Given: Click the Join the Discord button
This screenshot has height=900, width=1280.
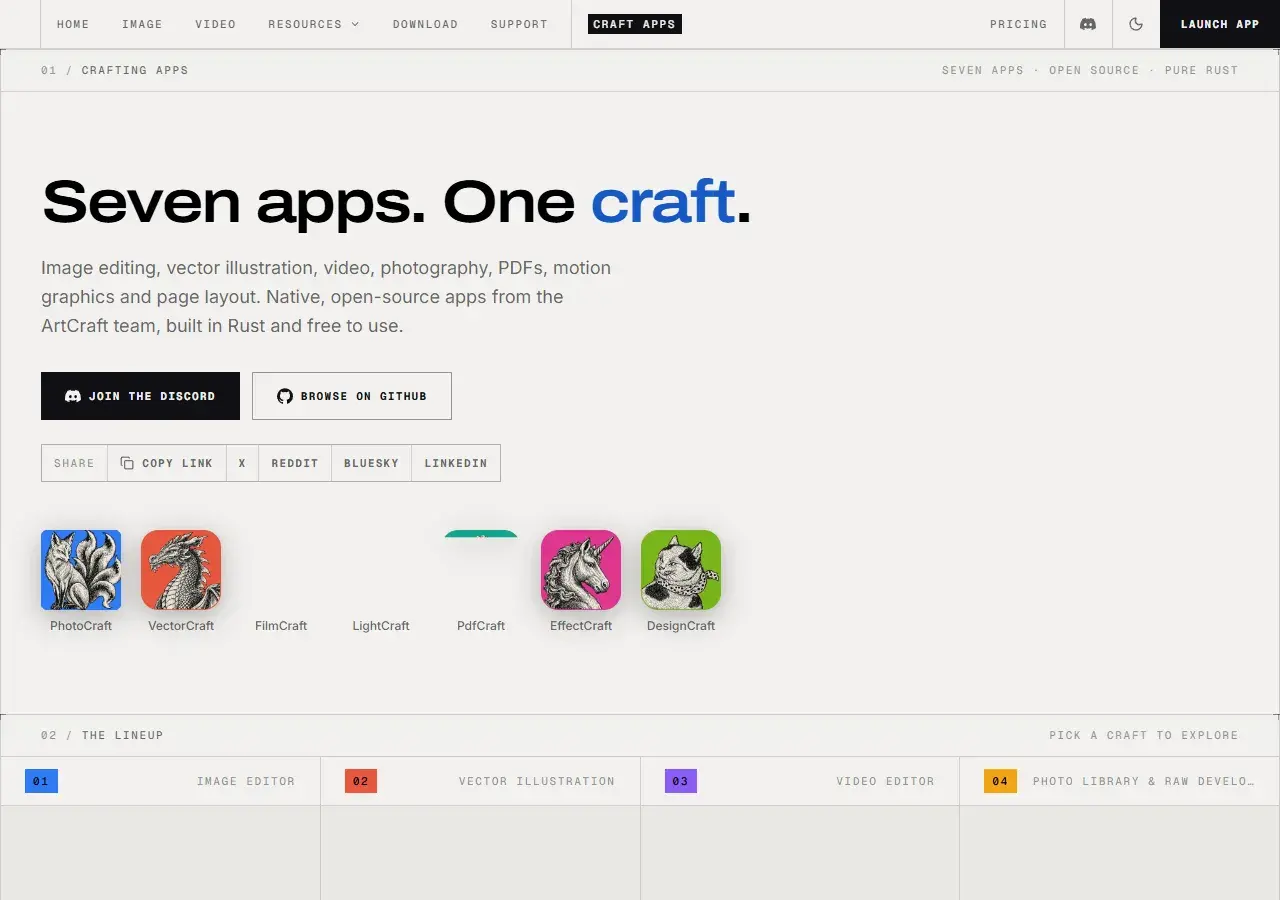Looking at the screenshot, I should pos(140,396).
